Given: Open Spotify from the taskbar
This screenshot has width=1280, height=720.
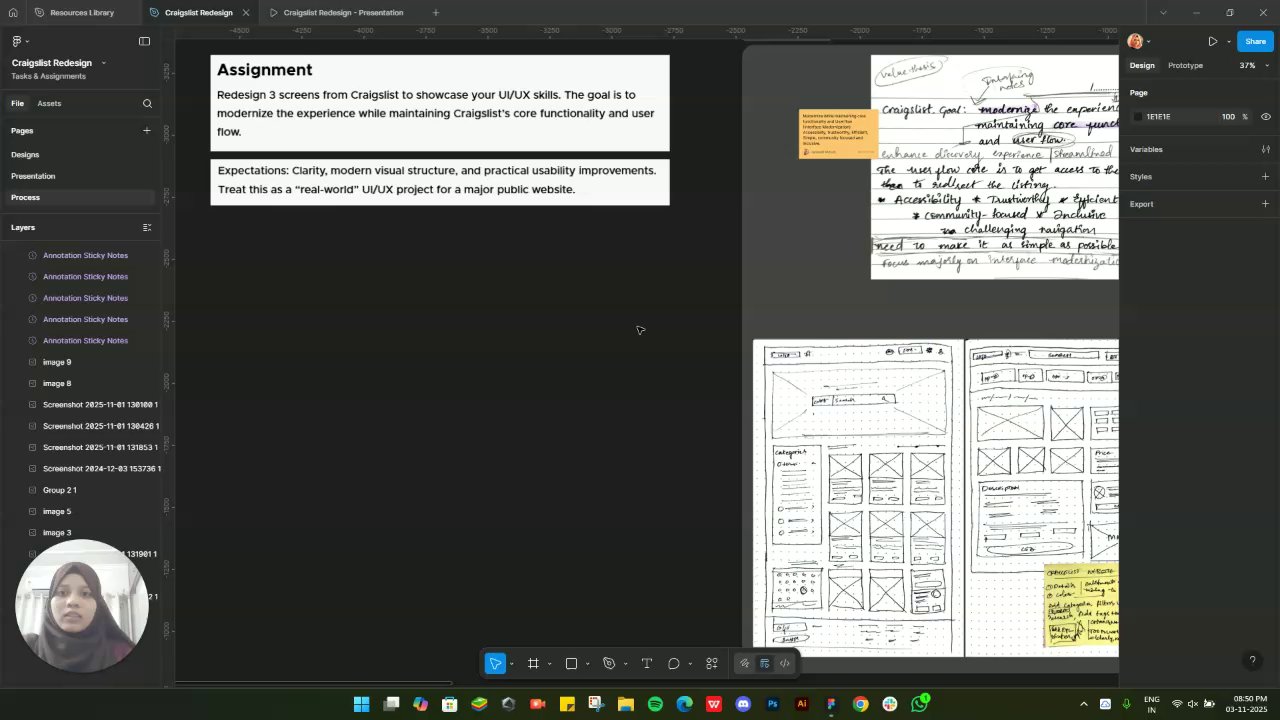Looking at the screenshot, I should [x=655, y=704].
